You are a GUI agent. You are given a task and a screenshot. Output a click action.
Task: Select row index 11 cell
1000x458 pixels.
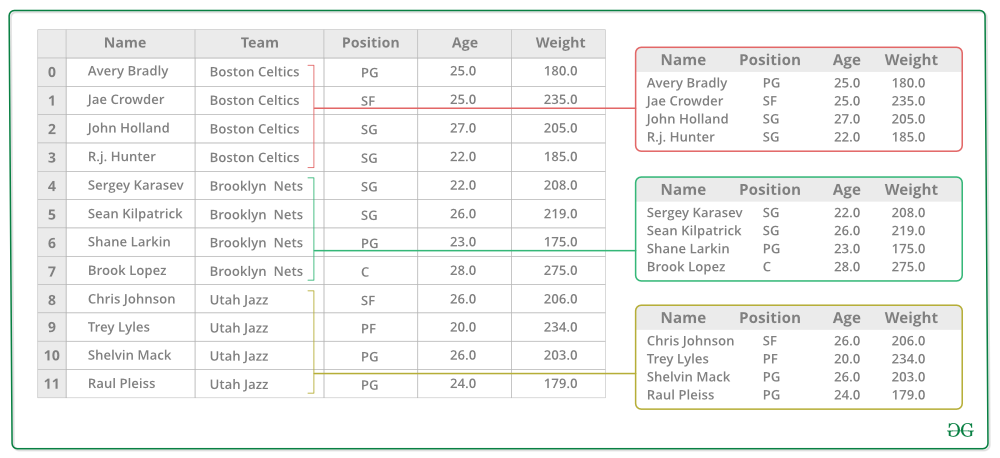click(x=52, y=384)
